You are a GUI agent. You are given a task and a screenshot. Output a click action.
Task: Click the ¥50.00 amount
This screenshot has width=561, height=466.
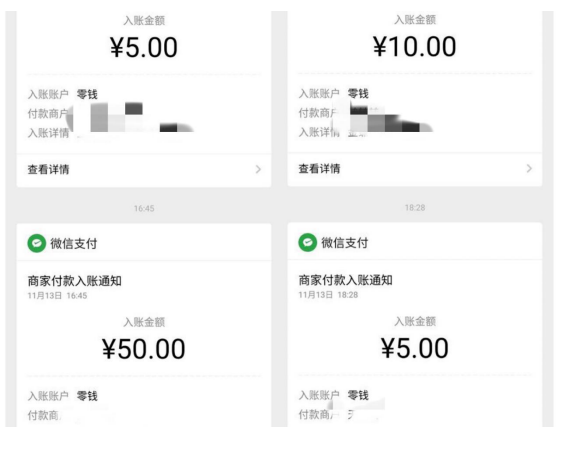[x=143, y=349]
